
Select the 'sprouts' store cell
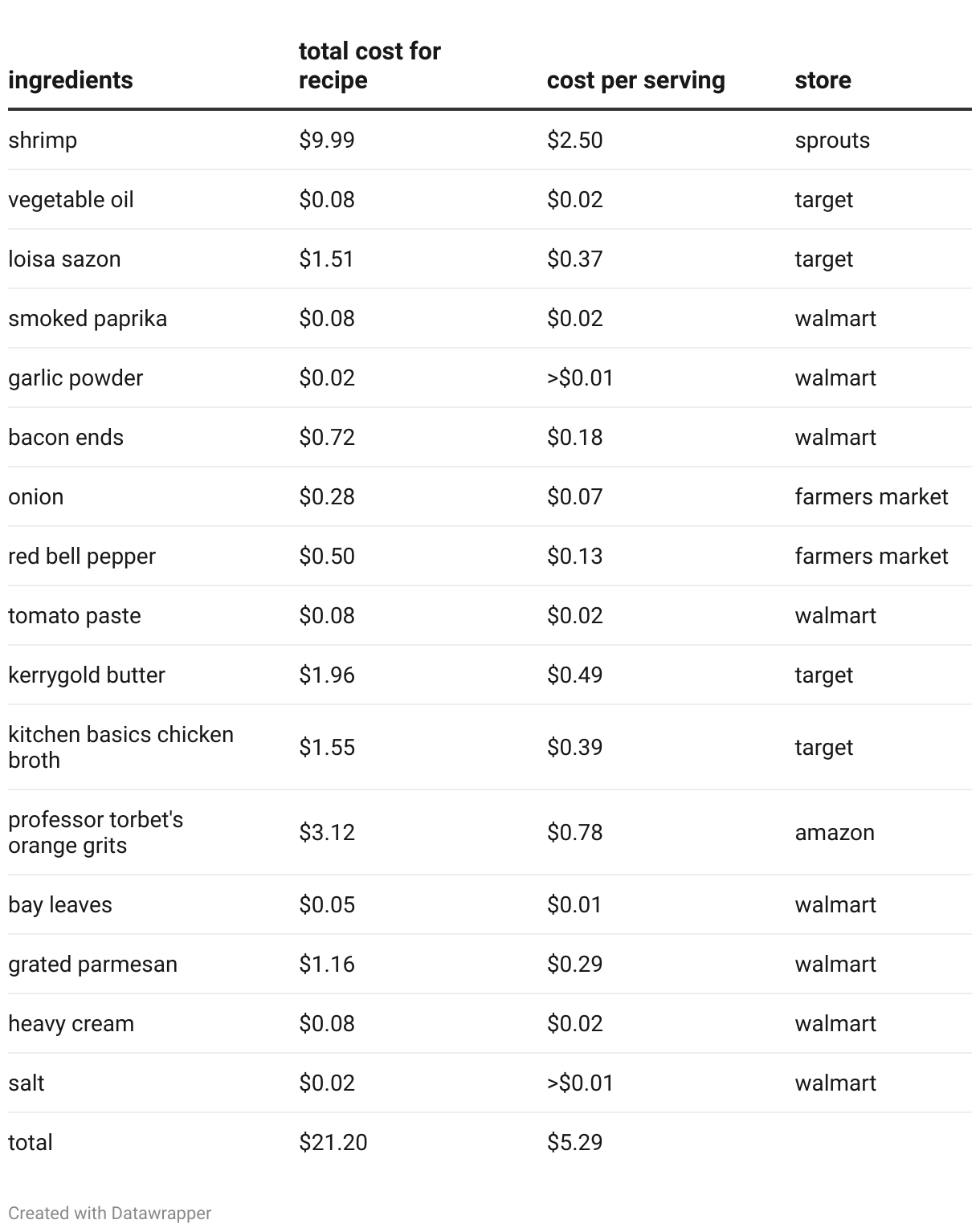[x=832, y=141]
